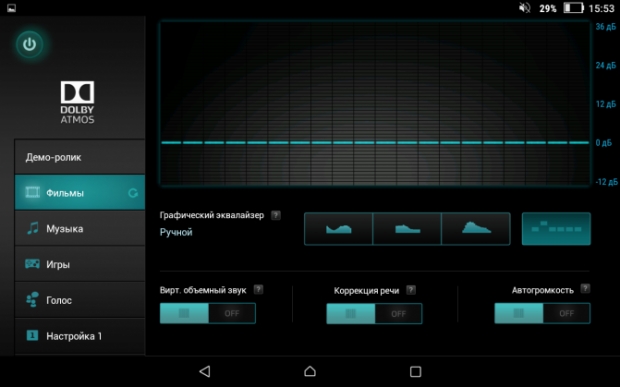Open help for Графический эквалайзер

(276, 215)
